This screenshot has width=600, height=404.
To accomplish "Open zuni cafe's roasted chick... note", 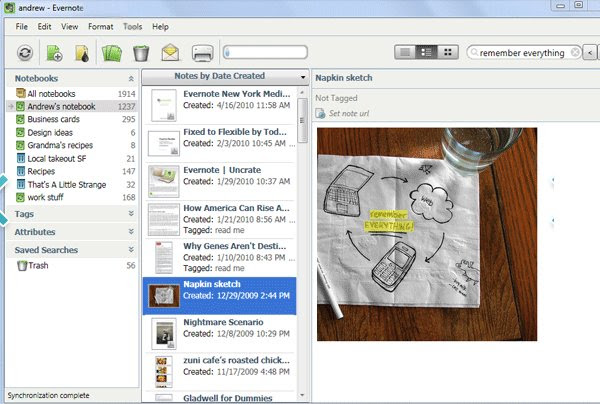I will [220, 371].
